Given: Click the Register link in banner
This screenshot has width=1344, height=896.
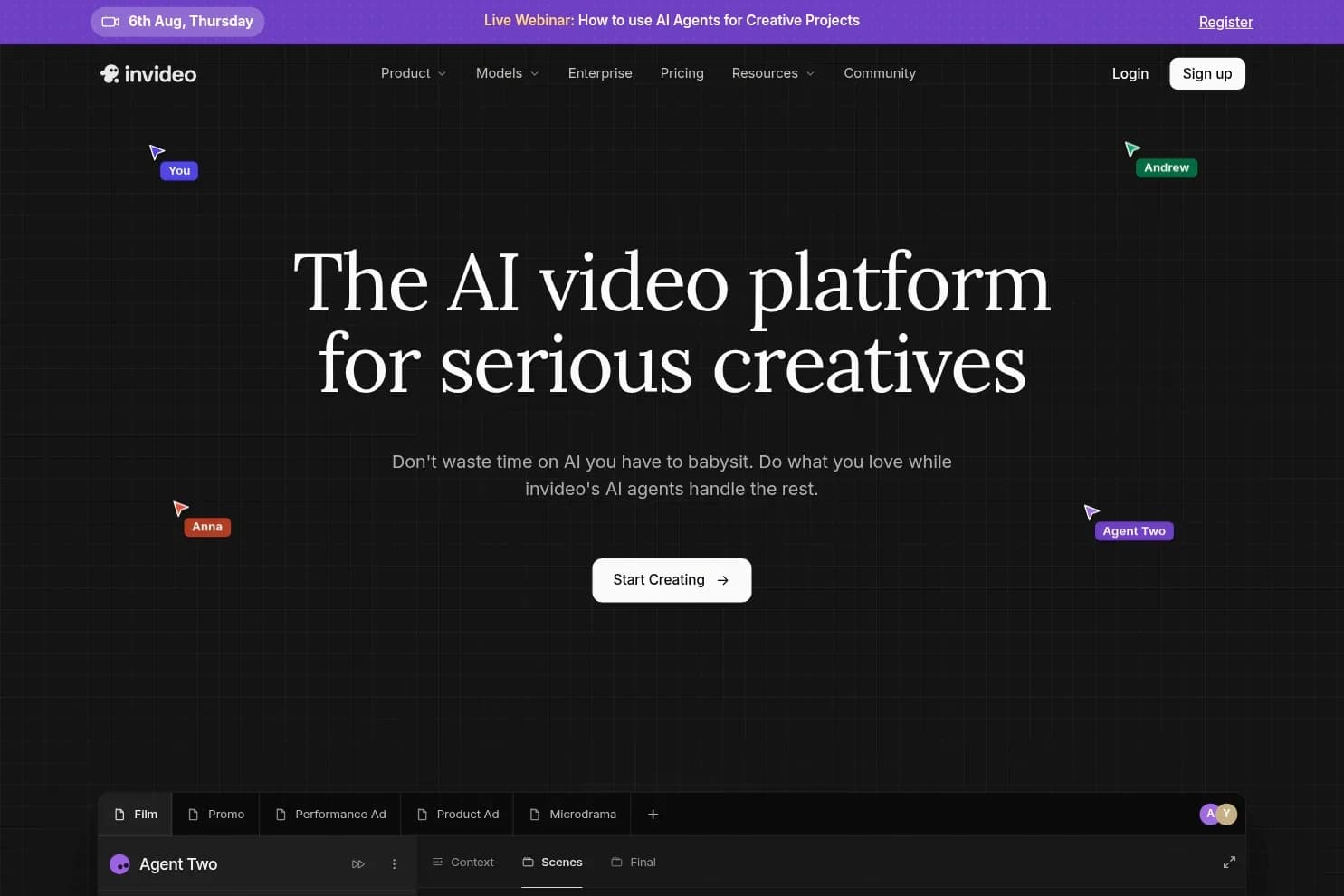Looking at the screenshot, I should 1225,22.
